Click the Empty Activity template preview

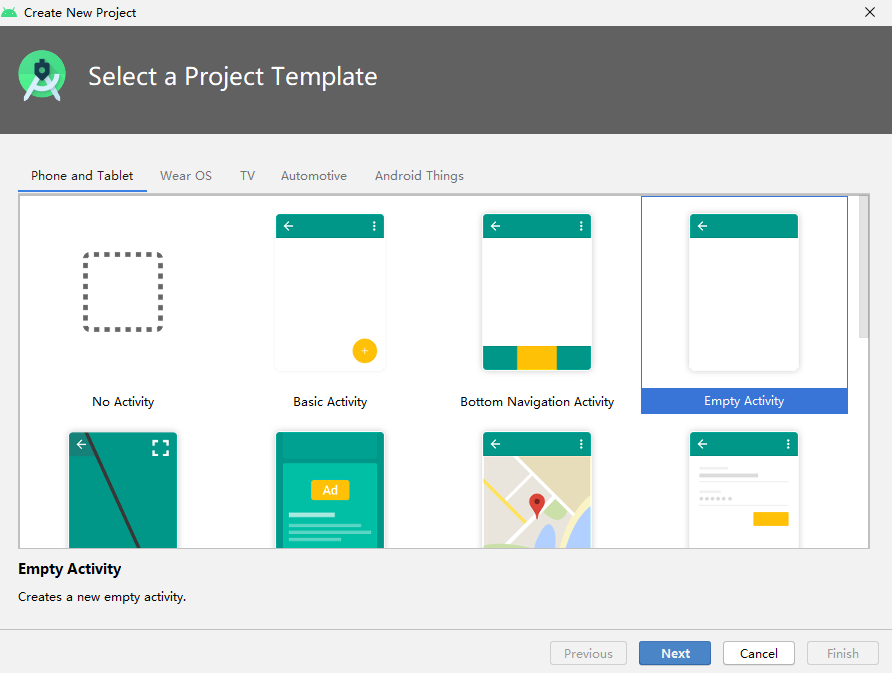click(744, 292)
